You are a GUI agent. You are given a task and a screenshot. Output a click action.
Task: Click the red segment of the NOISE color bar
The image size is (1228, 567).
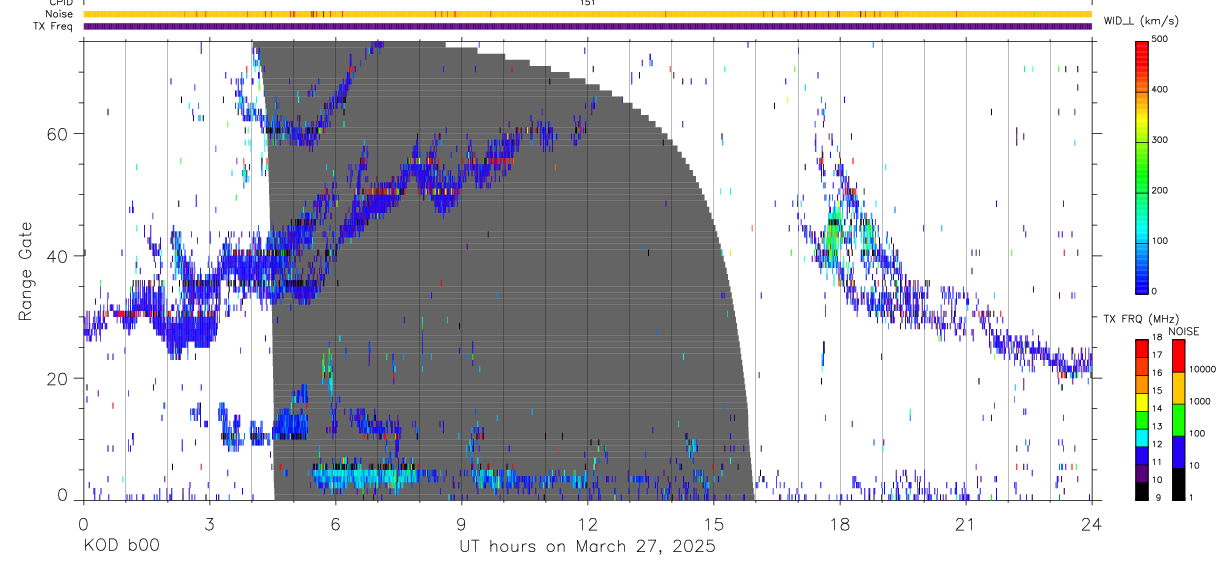tap(1178, 356)
